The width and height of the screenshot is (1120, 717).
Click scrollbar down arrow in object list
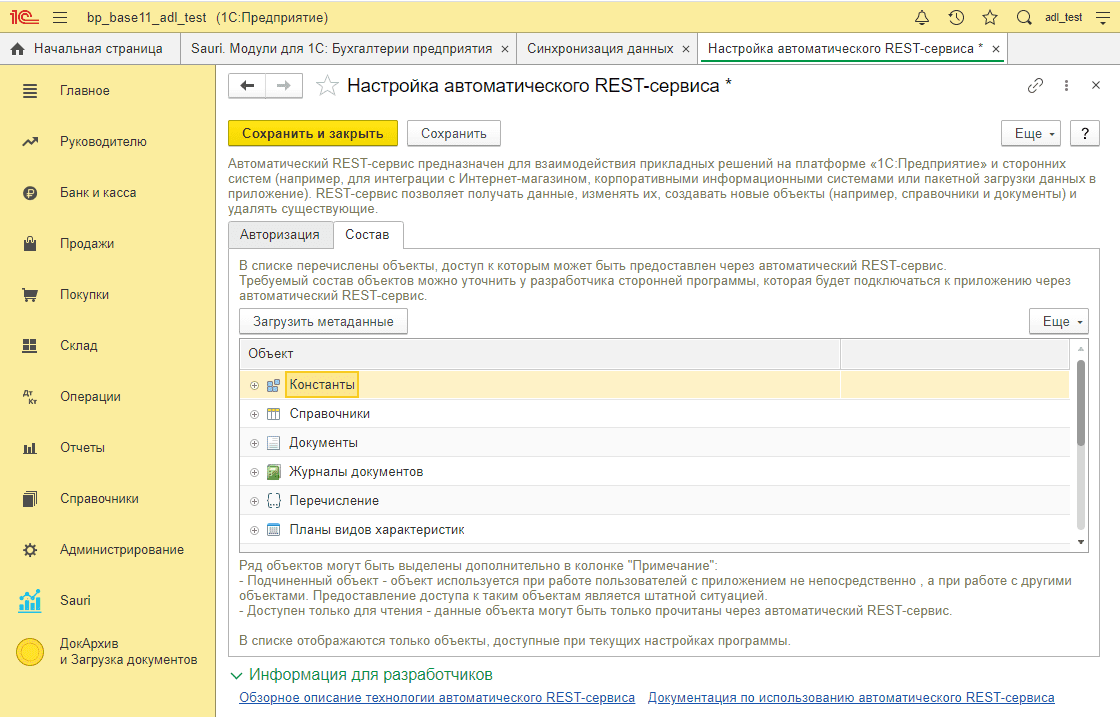pos(1081,542)
